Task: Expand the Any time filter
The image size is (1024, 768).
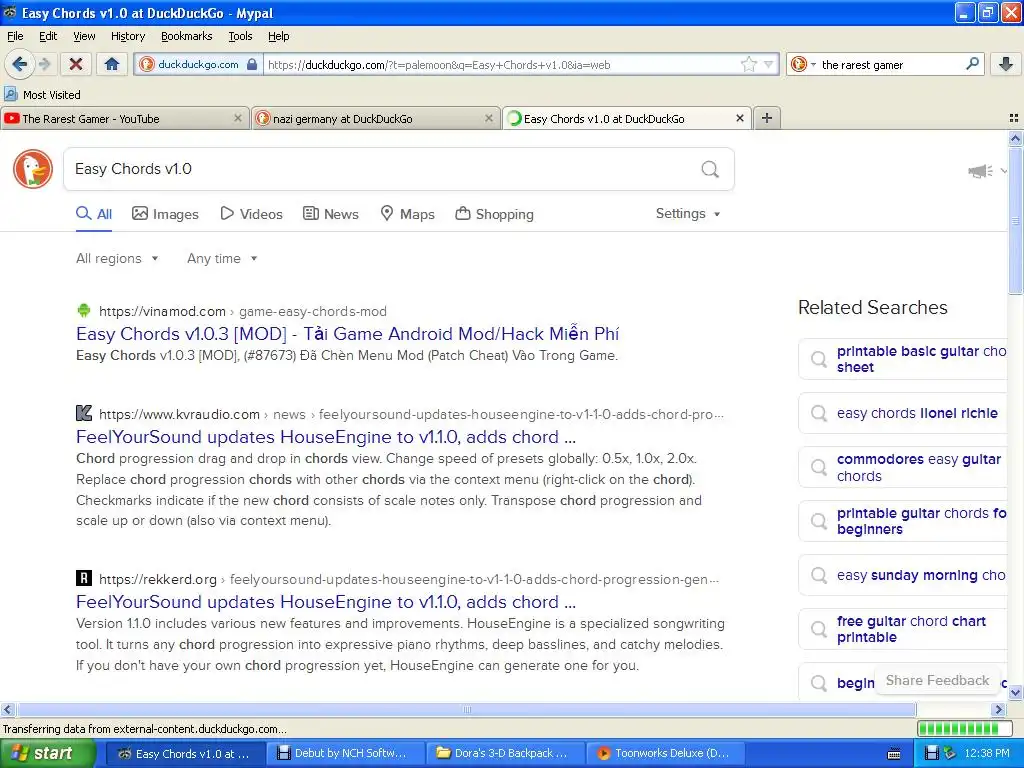Action: click(x=222, y=259)
